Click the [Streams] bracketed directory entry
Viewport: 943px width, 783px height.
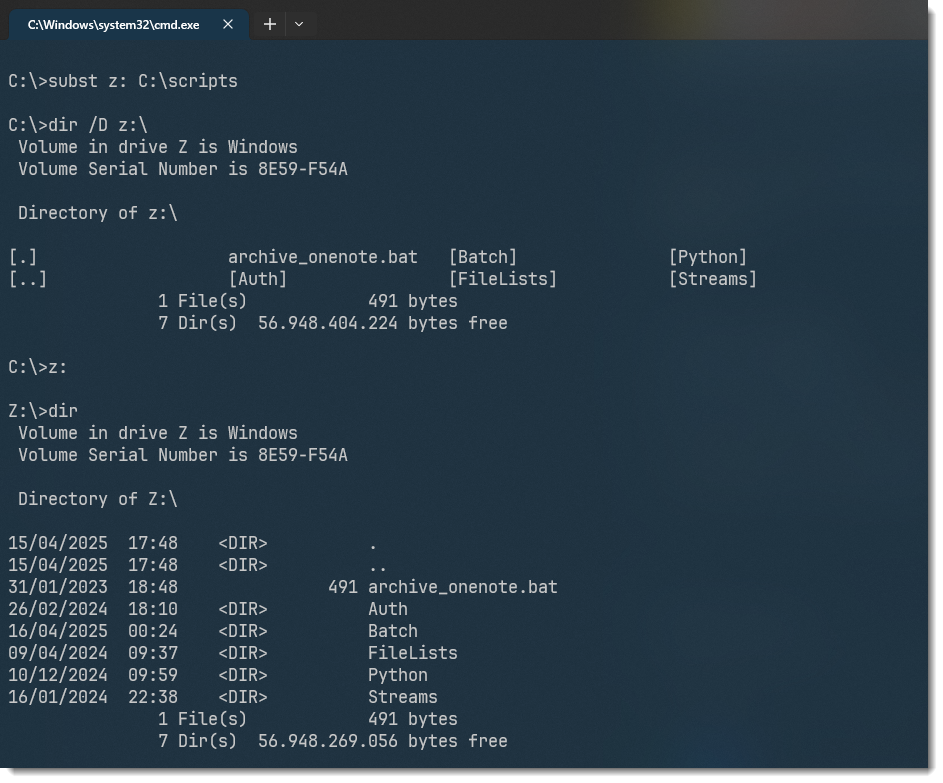point(712,279)
